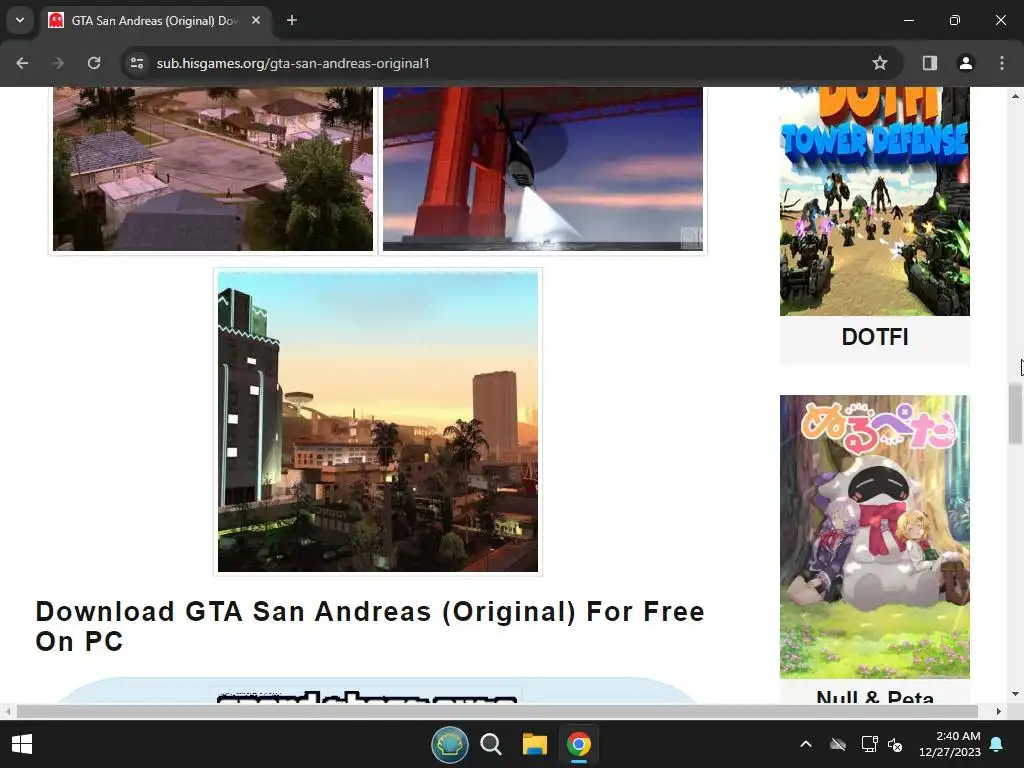
Task: Open a new browser tab
Action: click(292, 20)
